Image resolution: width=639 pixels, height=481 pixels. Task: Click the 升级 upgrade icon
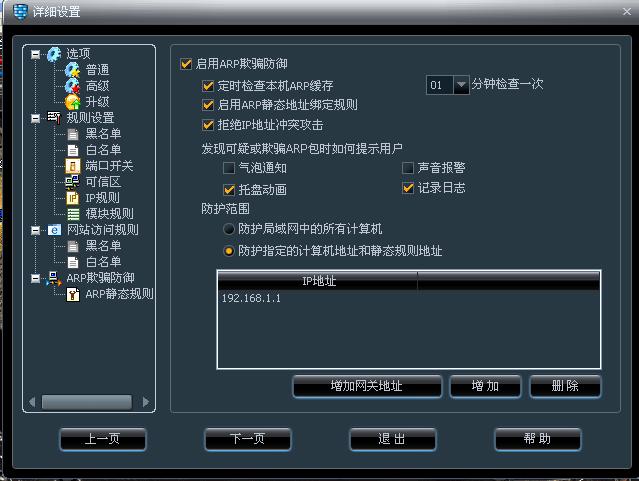click(x=73, y=102)
